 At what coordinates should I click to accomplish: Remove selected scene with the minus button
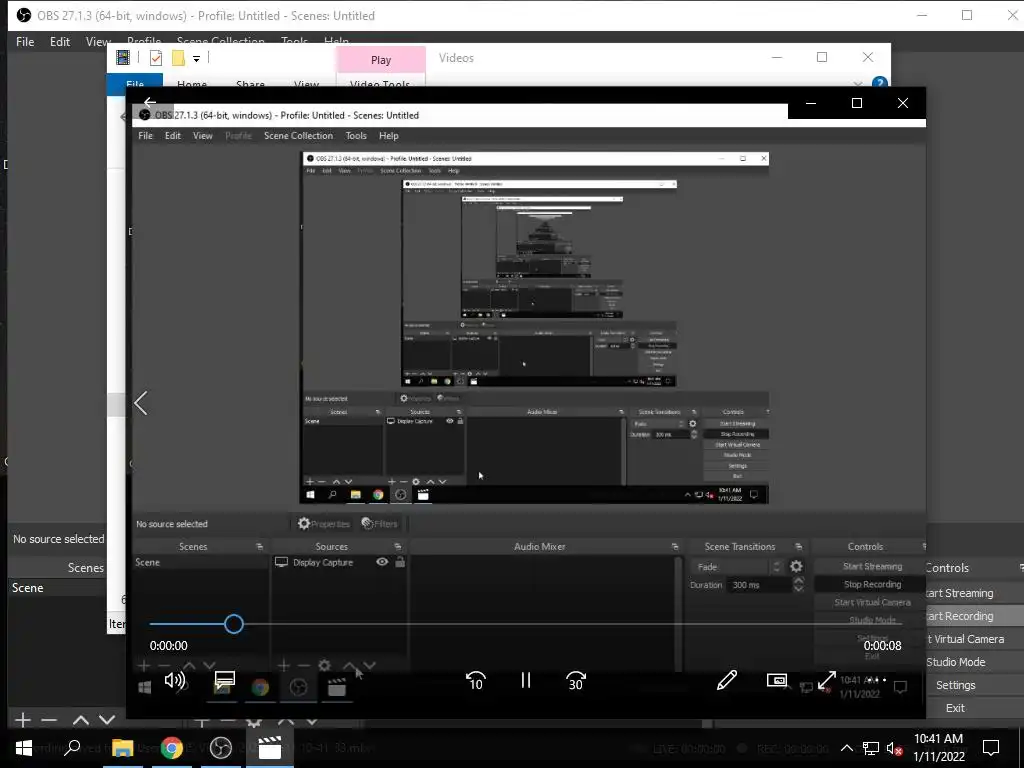coord(49,720)
